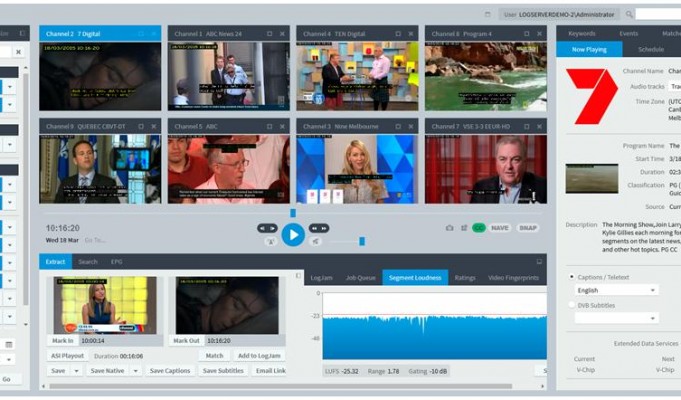Toggle the SNAP button
The width and height of the screenshot is (681, 400).
click(x=528, y=228)
